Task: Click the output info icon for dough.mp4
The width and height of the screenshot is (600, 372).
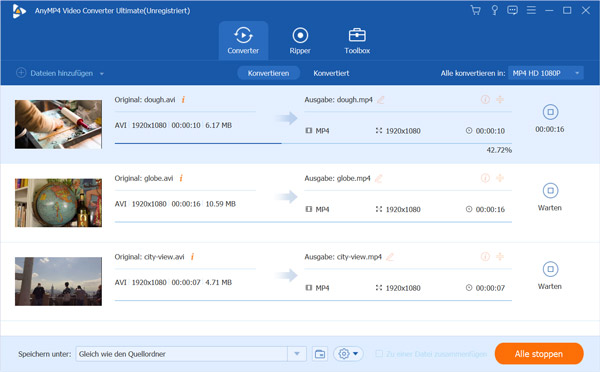Action: pyautogui.click(x=485, y=100)
